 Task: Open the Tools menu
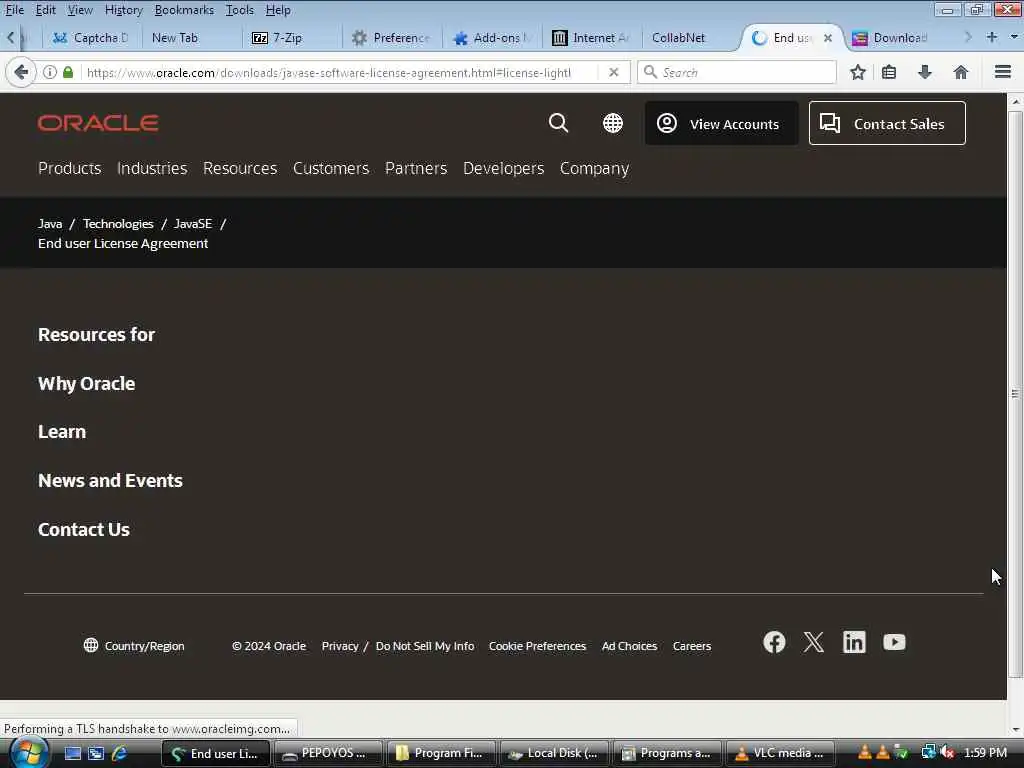(240, 10)
